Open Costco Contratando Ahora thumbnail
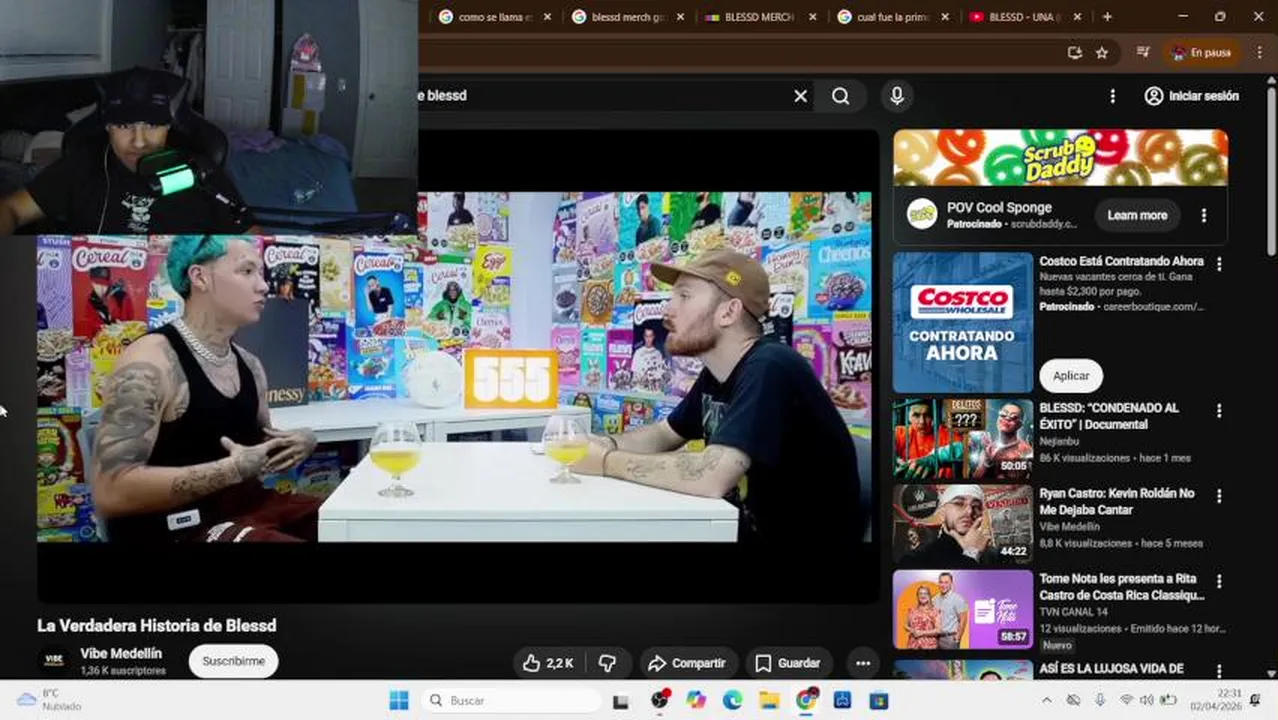The height and width of the screenshot is (720, 1278). tap(963, 322)
